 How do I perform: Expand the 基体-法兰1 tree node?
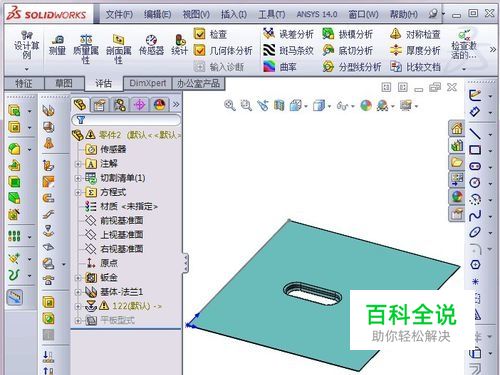(78, 292)
